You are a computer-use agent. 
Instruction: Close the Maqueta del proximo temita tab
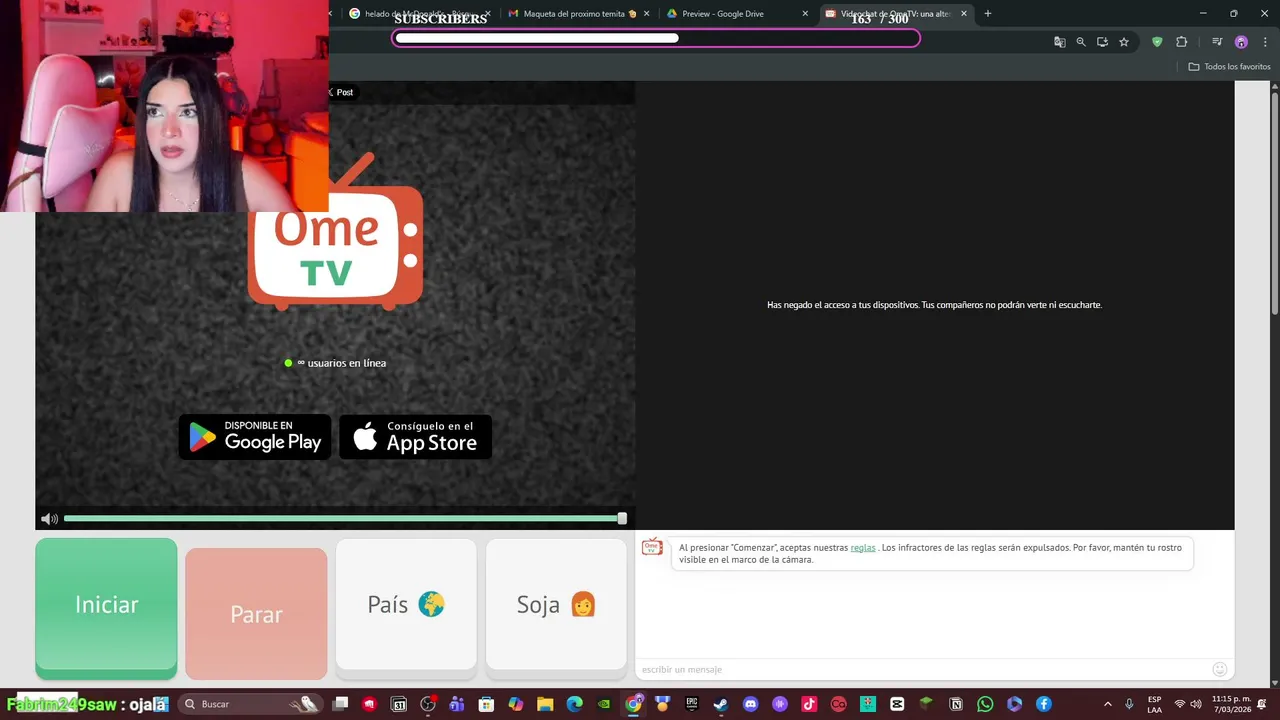coord(647,14)
